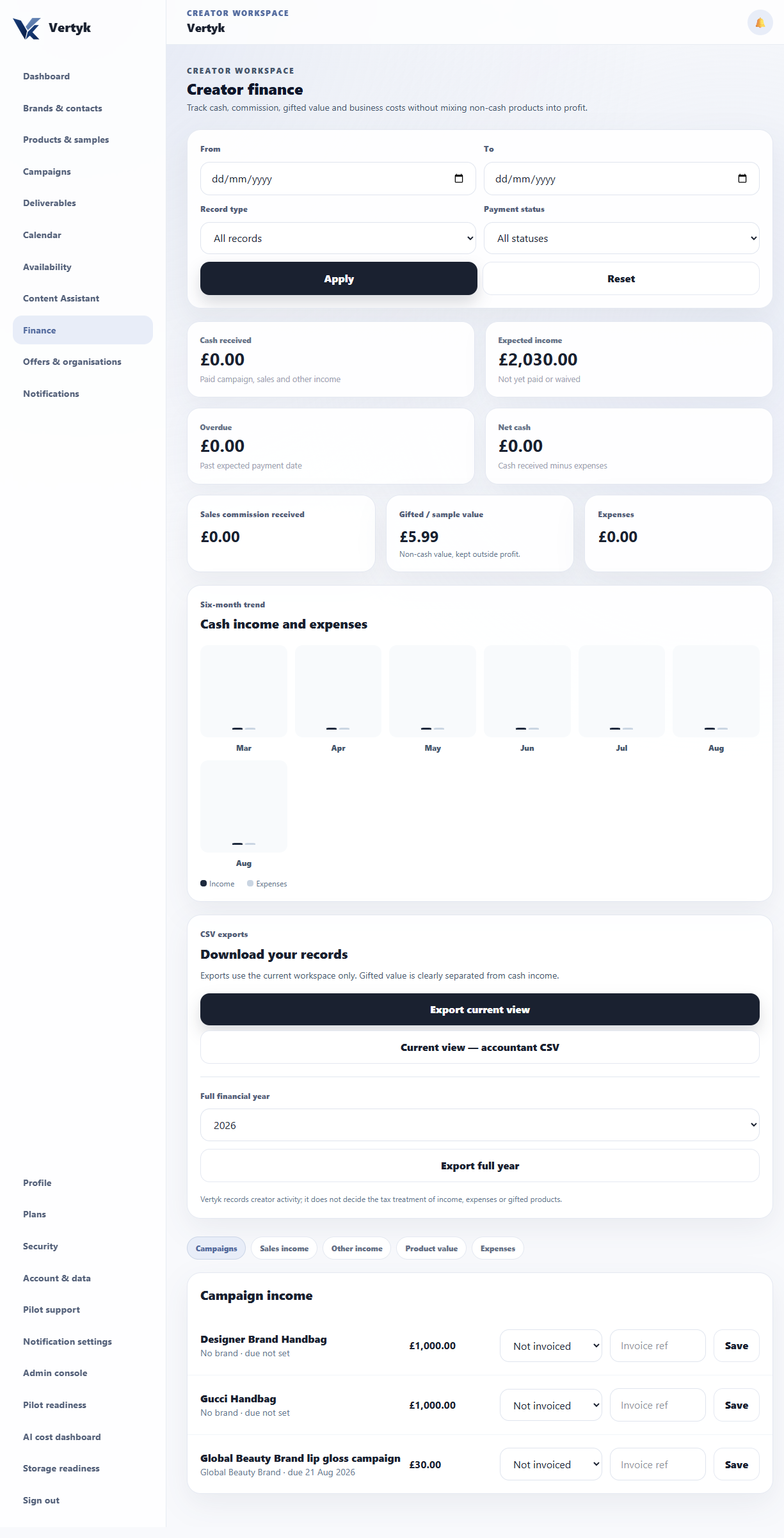Screen dimensions: 784x1538
Task: Click Export full year
Action: pyautogui.click(x=480, y=1166)
